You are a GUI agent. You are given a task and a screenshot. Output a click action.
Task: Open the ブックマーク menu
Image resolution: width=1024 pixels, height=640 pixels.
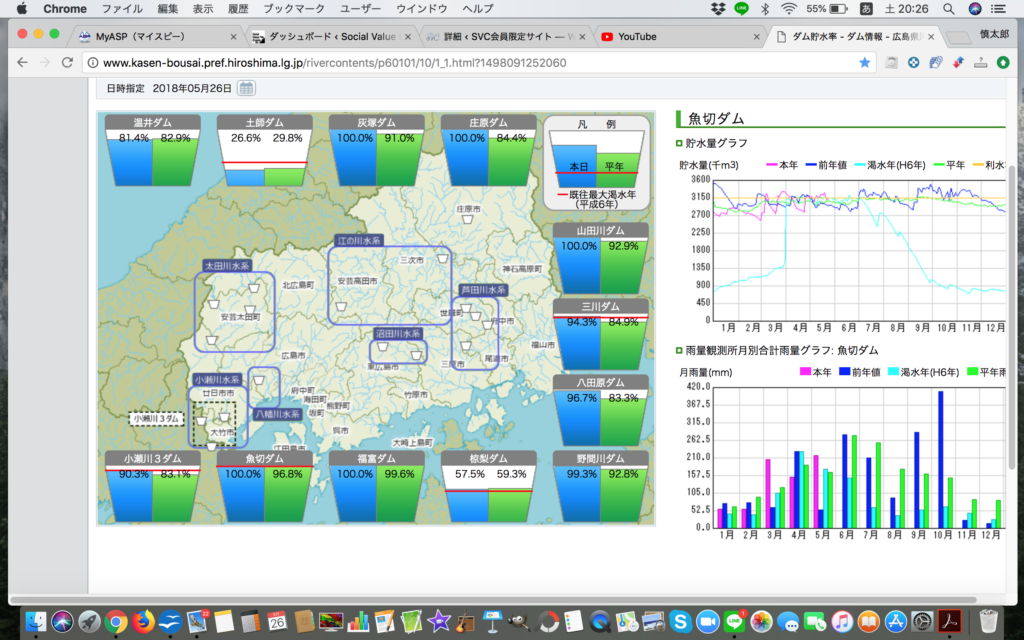[294, 9]
